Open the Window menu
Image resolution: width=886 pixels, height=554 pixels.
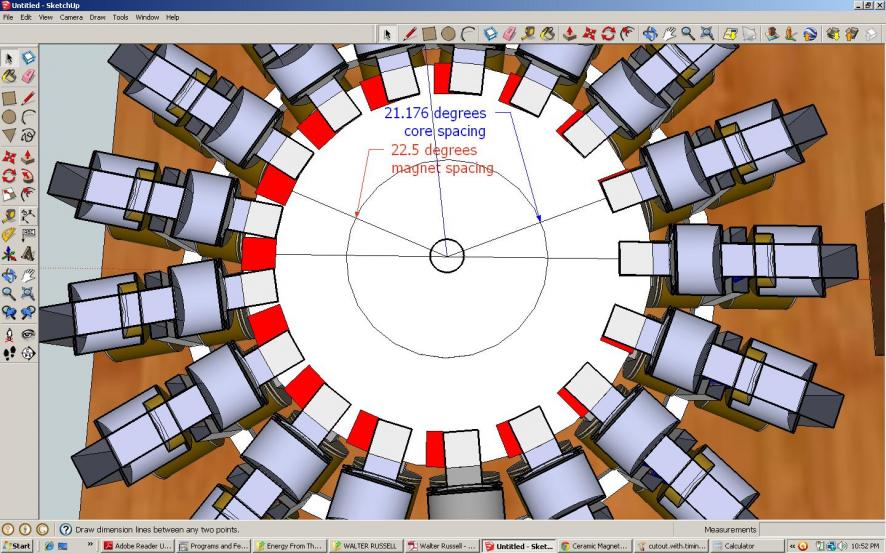[x=147, y=18]
